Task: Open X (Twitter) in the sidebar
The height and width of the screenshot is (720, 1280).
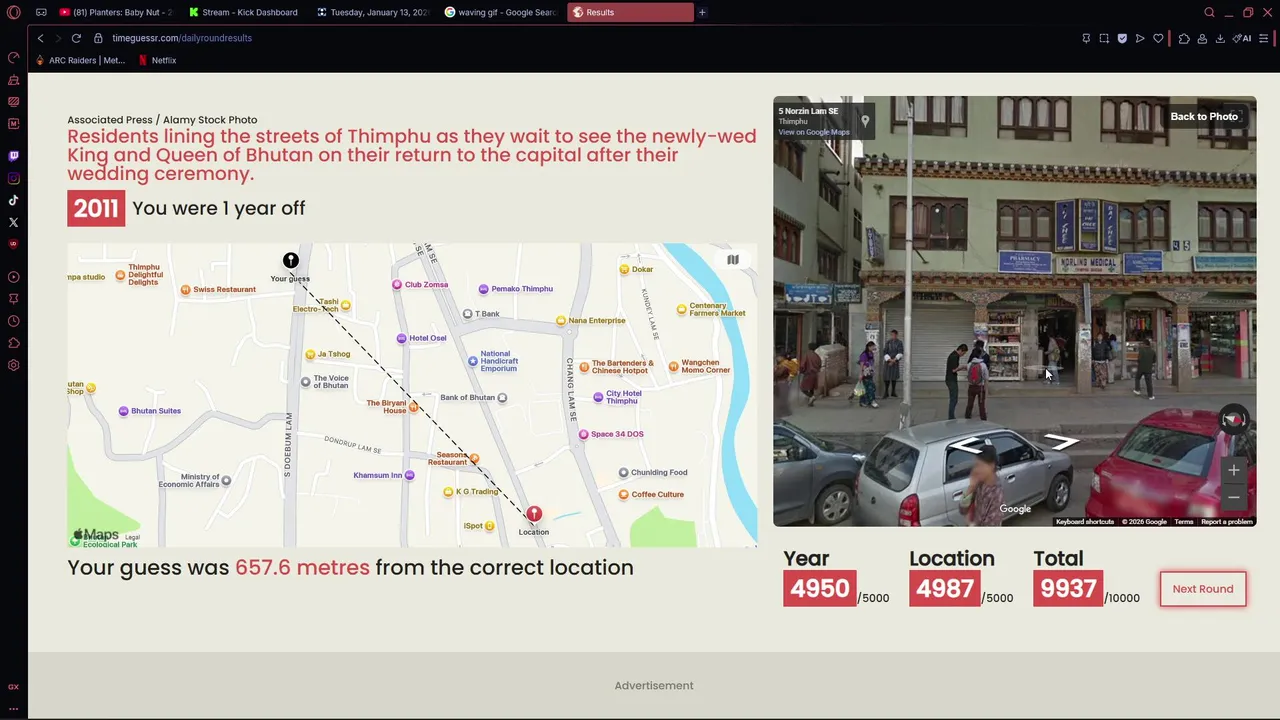Action: [13, 222]
